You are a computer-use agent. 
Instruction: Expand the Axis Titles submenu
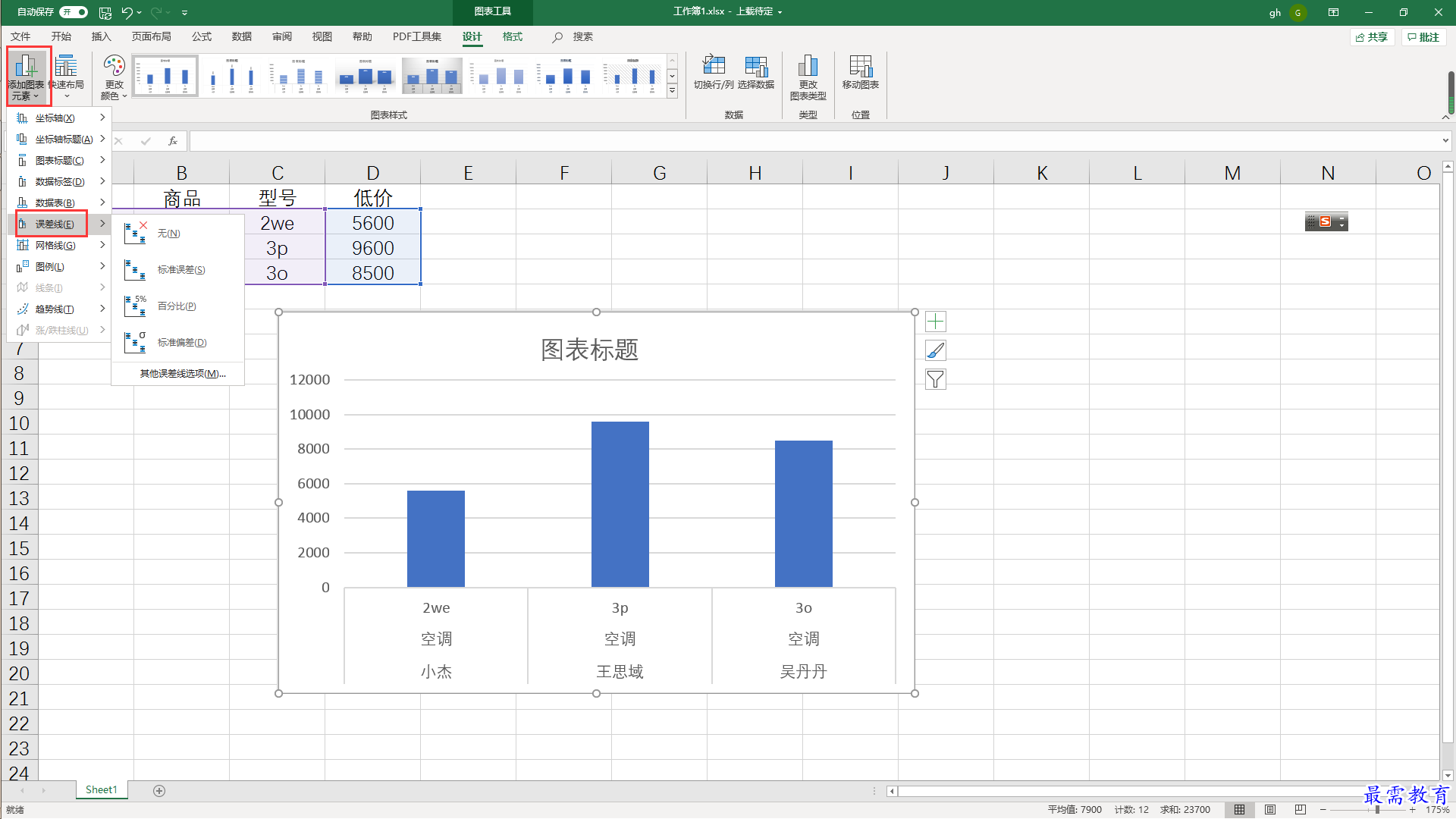pos(60,140)
